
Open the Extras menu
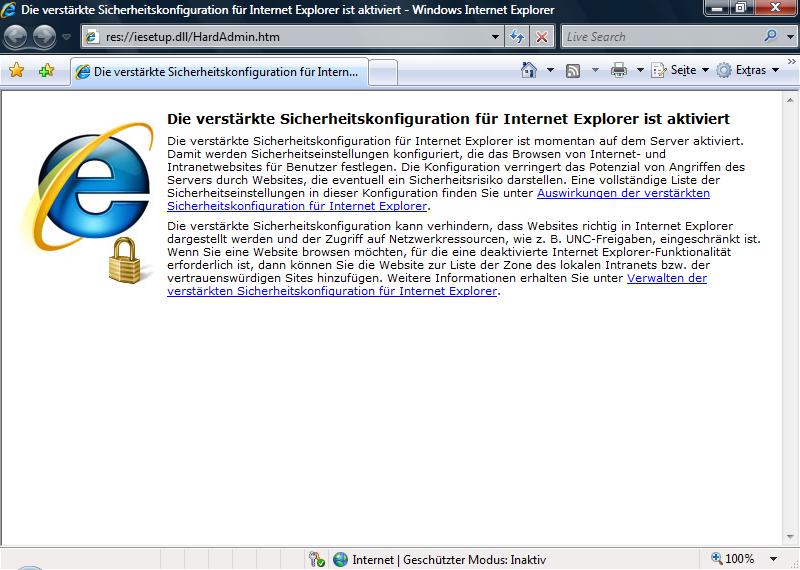747,70
